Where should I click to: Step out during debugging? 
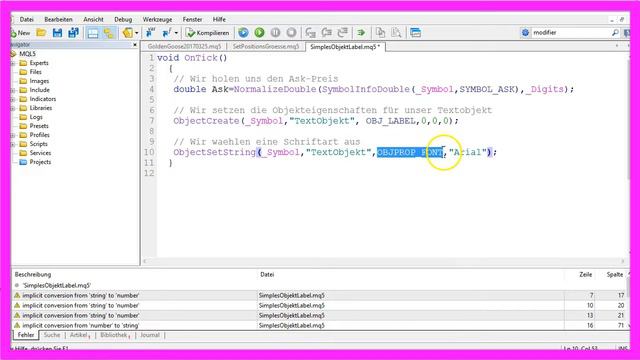343,33
